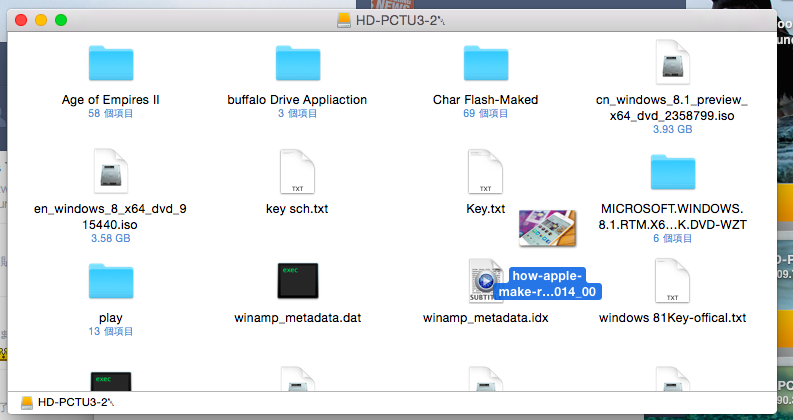
Task: Click the 3.58 GB file size text
Action: click(111, 238)
